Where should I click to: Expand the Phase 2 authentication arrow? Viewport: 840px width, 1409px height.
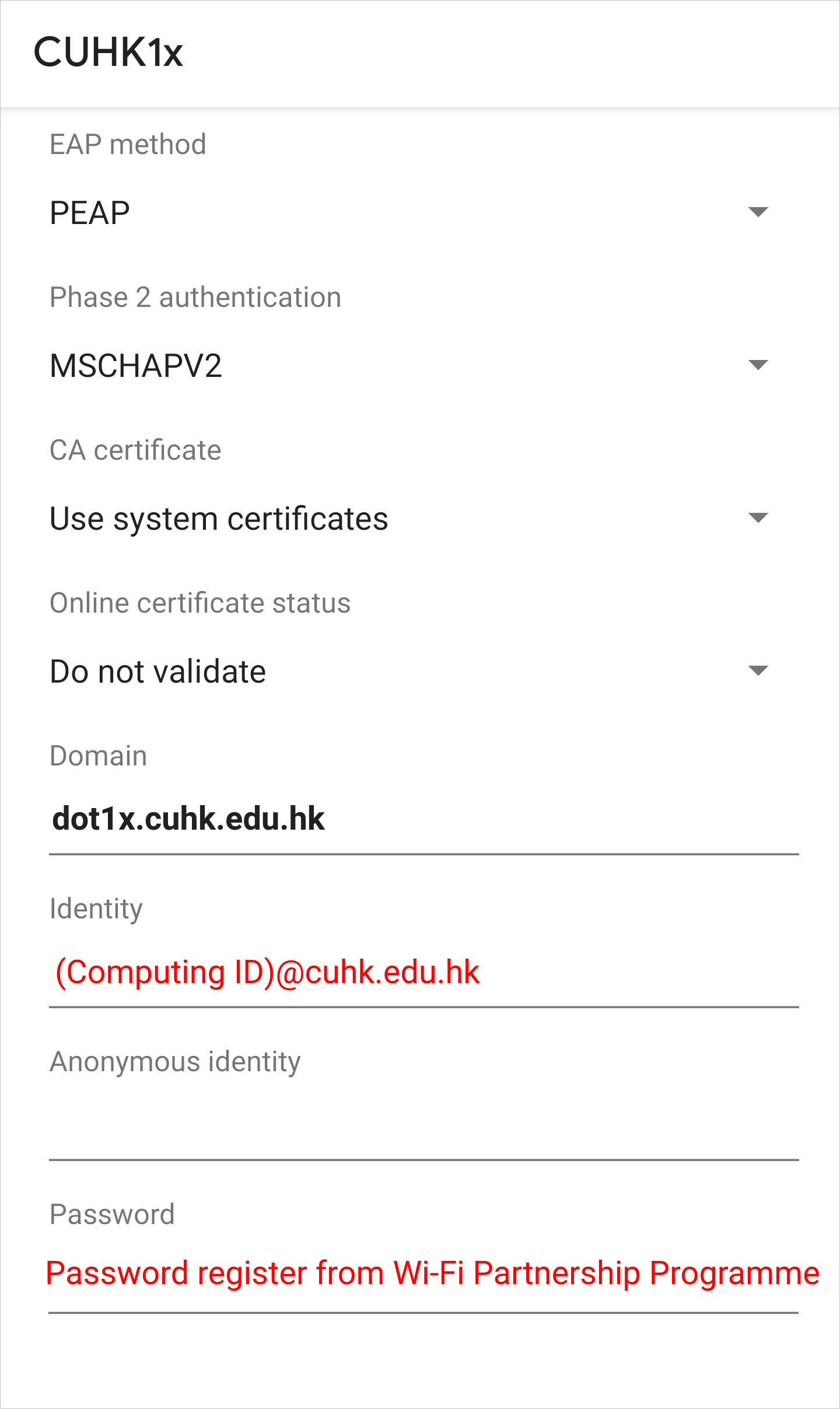click(758, 365)
